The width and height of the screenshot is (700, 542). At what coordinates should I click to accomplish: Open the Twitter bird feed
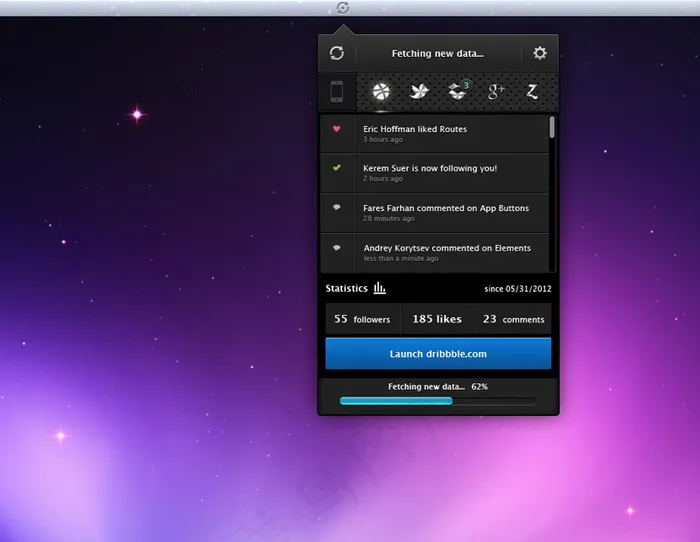coord(419,92)
